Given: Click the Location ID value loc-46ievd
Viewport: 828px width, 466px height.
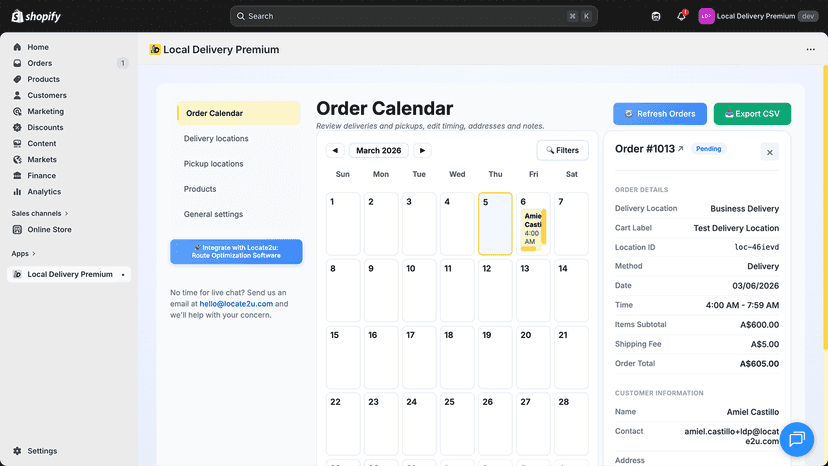Looking at the screenshot, I should point(756,247).
